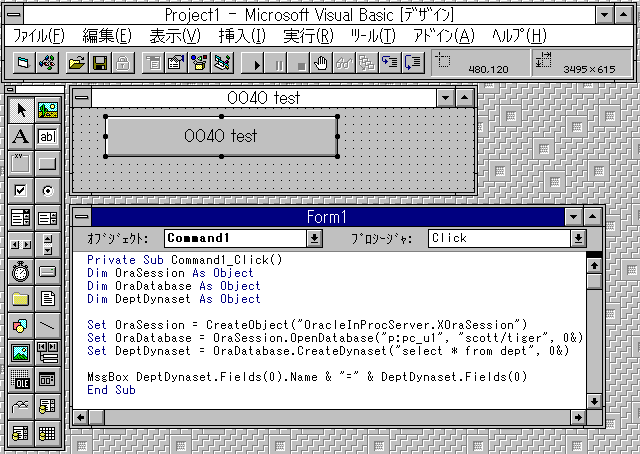Image resolution: width=640 pixels, height=454 pixels.
Task: Select the CheckBox control tool
Action: 21,190
